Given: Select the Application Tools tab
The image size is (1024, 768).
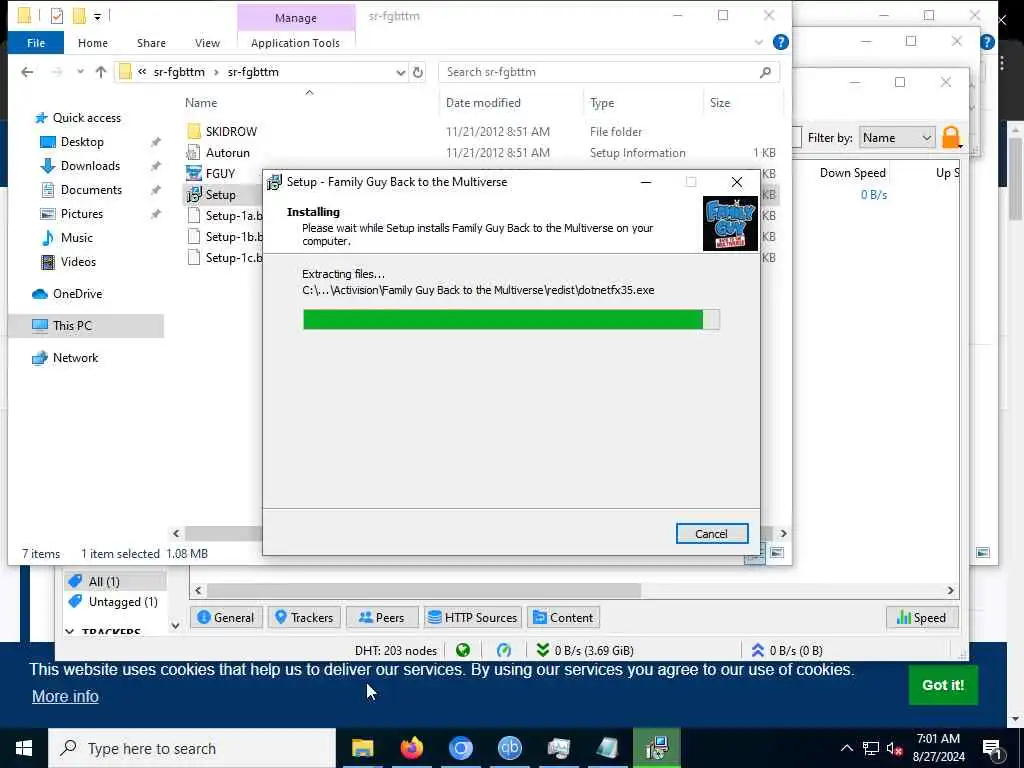Looking at the screenshot, I should [x=295, y=43].
